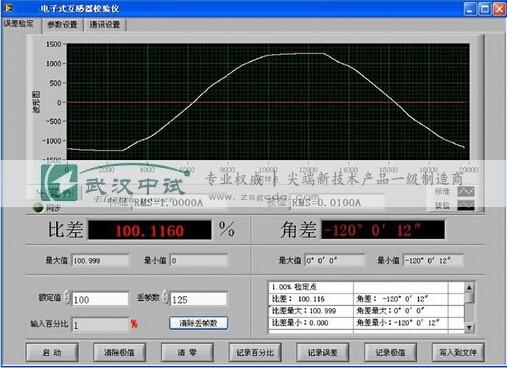
Task: Adjust the 丢帧数 spinner arrows
Action: click(x=166, y=296)
